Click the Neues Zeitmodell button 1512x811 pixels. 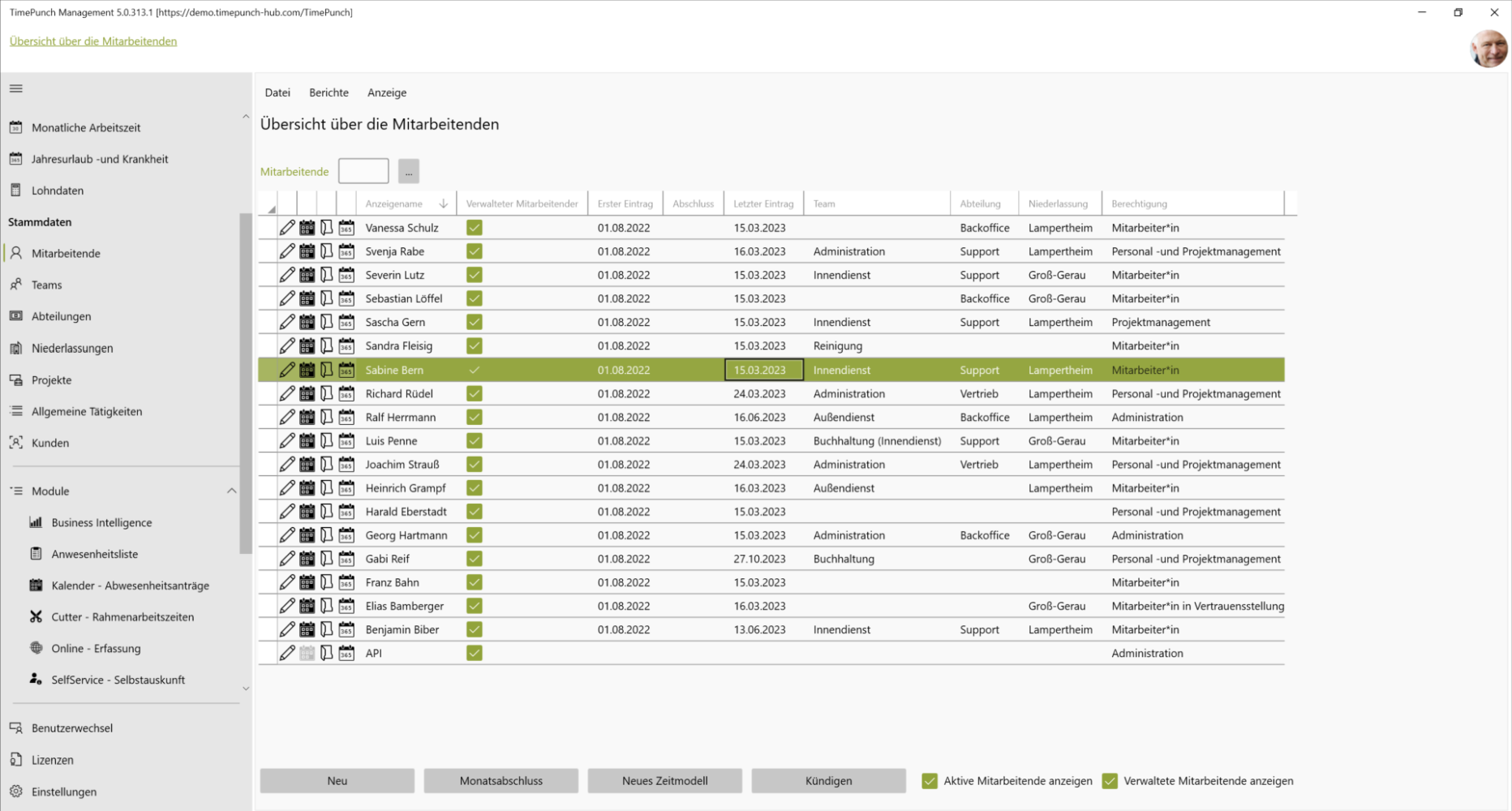point(665,781)
